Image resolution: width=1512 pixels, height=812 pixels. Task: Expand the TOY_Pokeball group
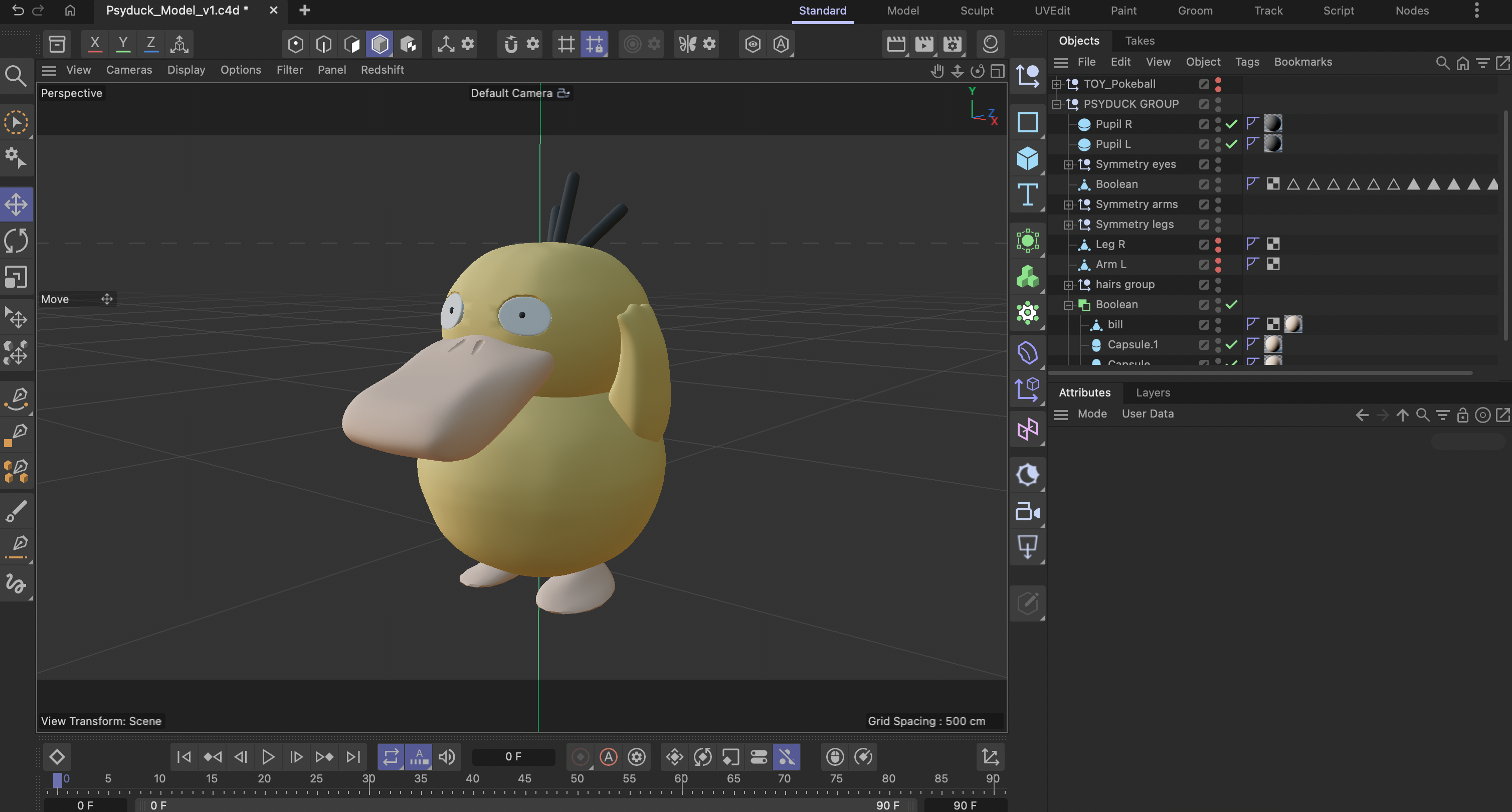coord(1056,85)
